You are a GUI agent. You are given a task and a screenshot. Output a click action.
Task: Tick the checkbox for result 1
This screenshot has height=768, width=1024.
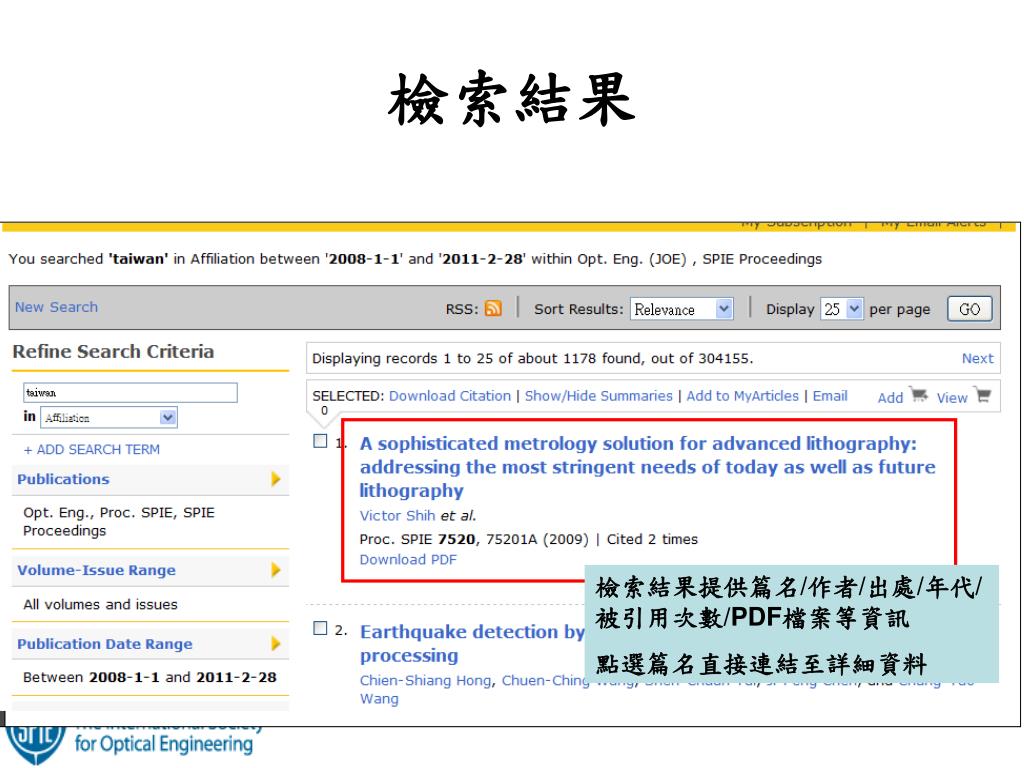[320, 441]
